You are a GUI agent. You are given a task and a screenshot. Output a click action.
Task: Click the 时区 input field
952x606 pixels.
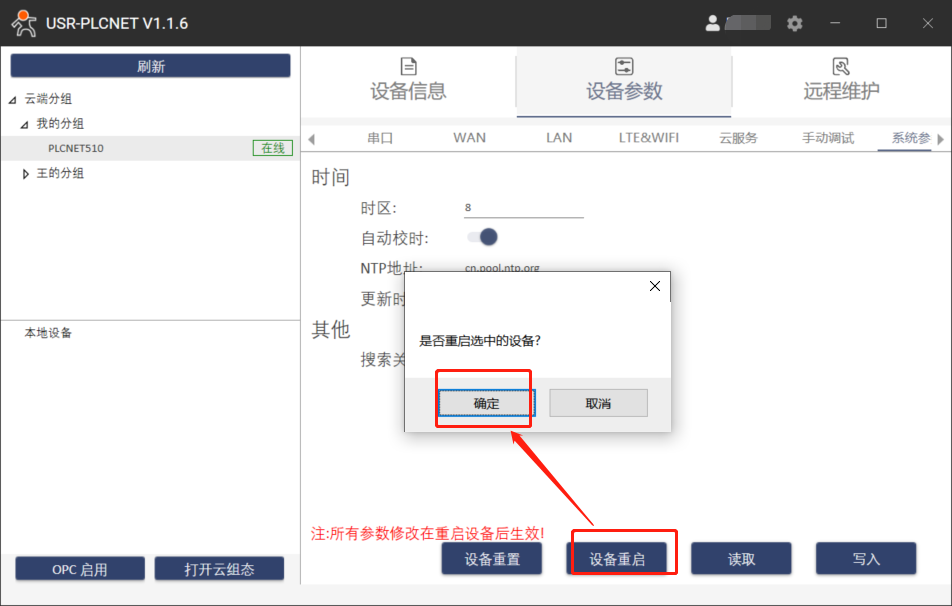(523, 208)
